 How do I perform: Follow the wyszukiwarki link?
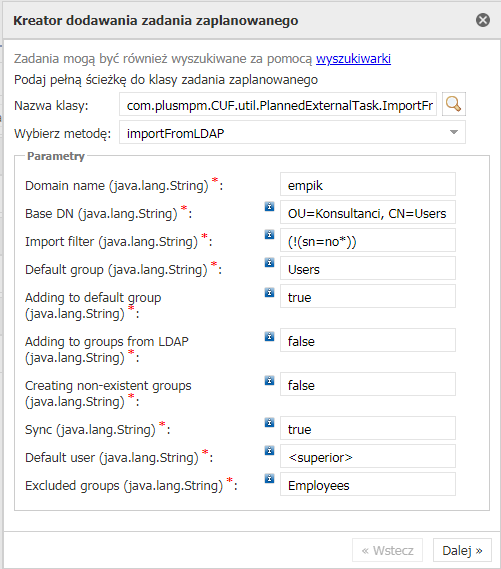tap(353, 58)
